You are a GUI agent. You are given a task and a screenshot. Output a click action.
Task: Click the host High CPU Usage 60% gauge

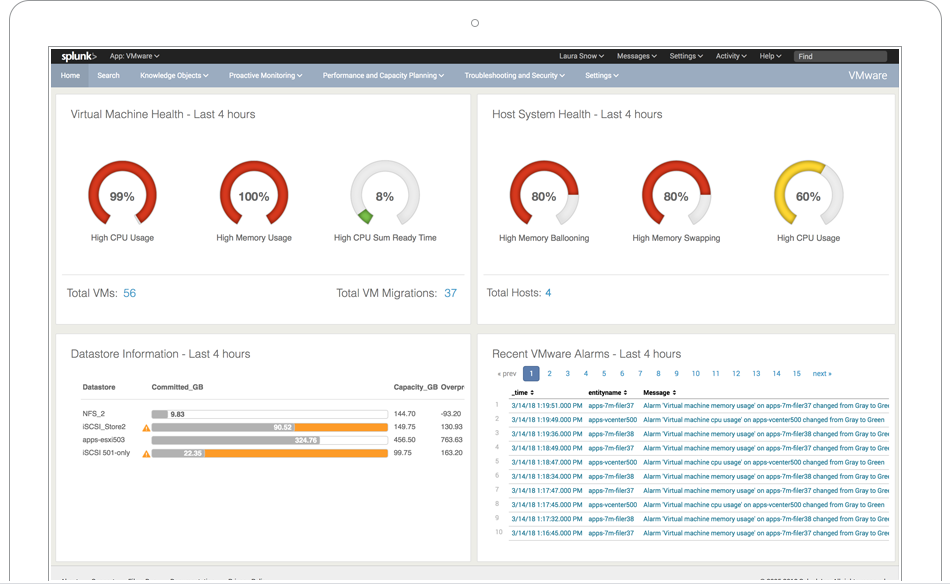point(808,193)
